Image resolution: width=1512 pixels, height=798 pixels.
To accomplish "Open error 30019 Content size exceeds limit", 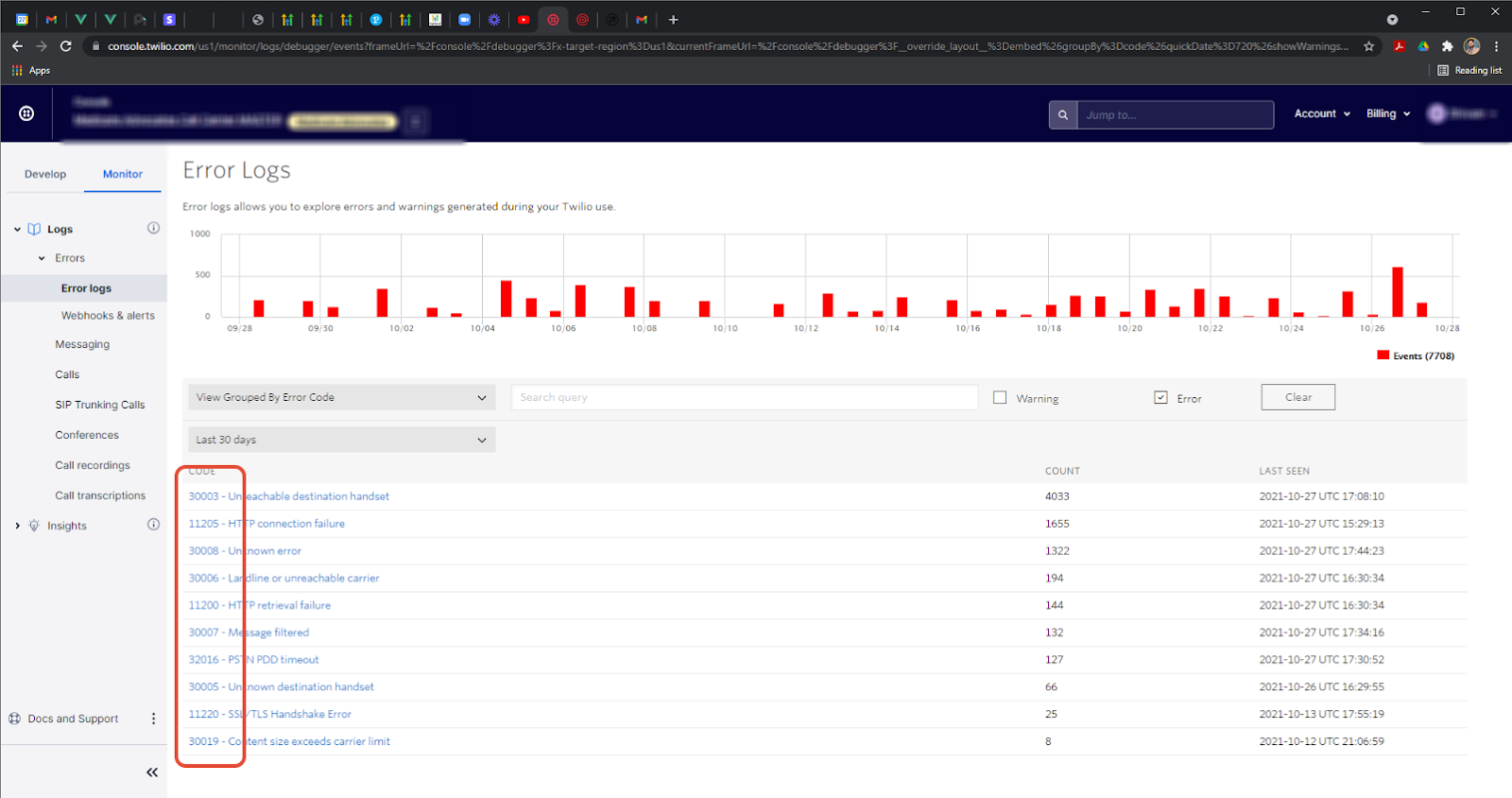I will pos(289,742).
